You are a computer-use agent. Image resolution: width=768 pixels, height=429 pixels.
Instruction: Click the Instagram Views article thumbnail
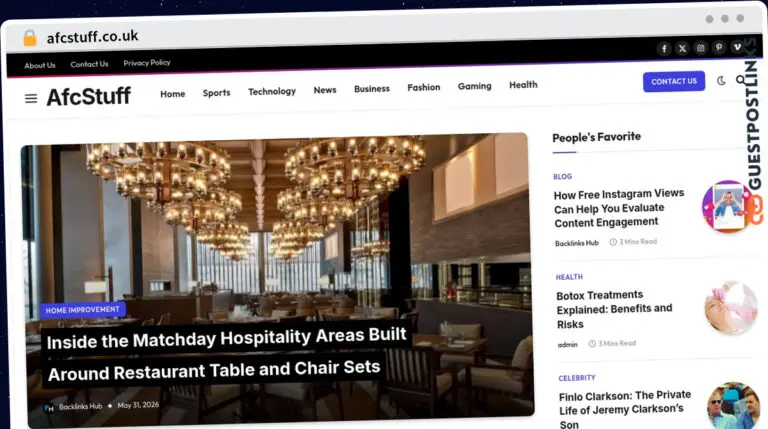pyautogui.click(x=728, y=206)
